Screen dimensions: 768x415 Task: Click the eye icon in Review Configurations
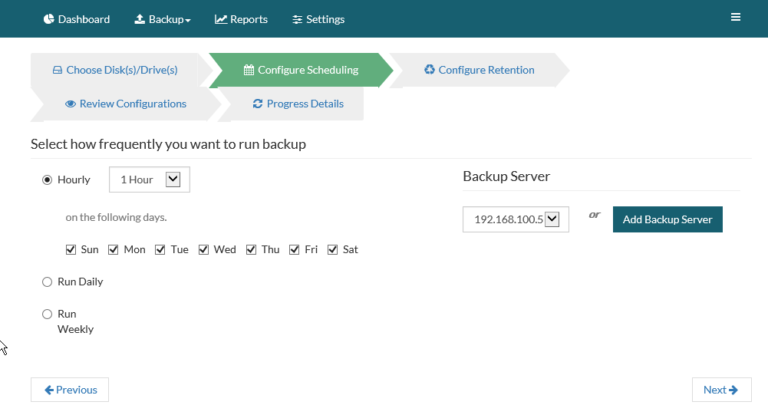71,104
